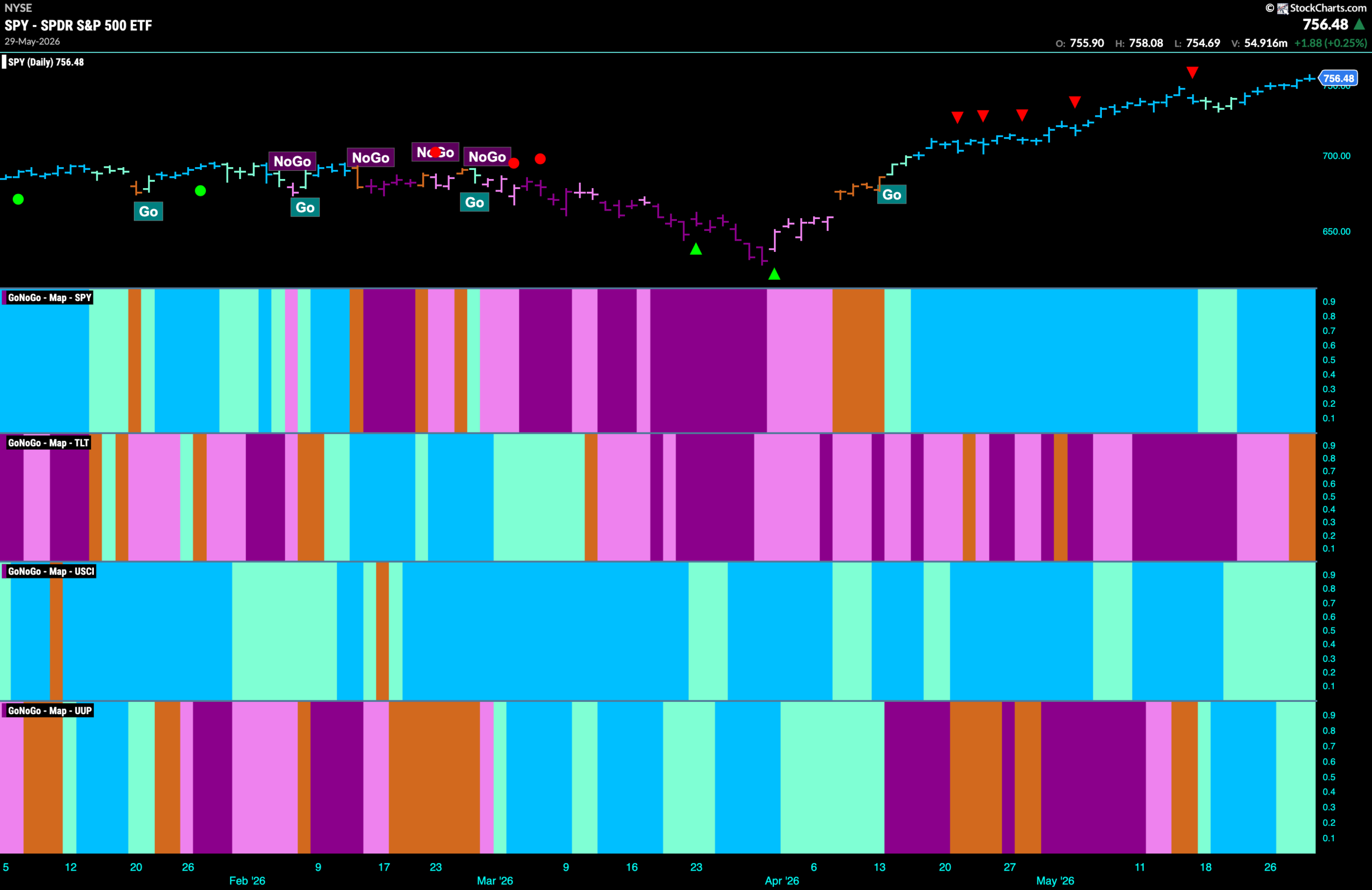Click the 756.48 current price tag on price axis
1372x890 pixels.
[x=1338, y=78]
